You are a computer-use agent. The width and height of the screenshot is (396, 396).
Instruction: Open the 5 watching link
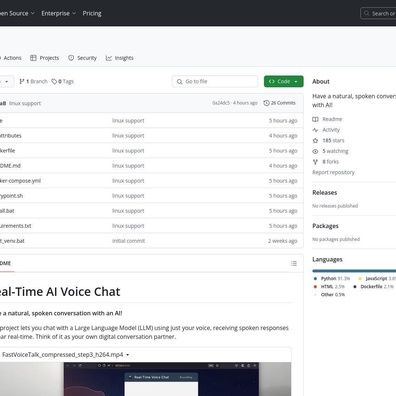coord(335,151)
